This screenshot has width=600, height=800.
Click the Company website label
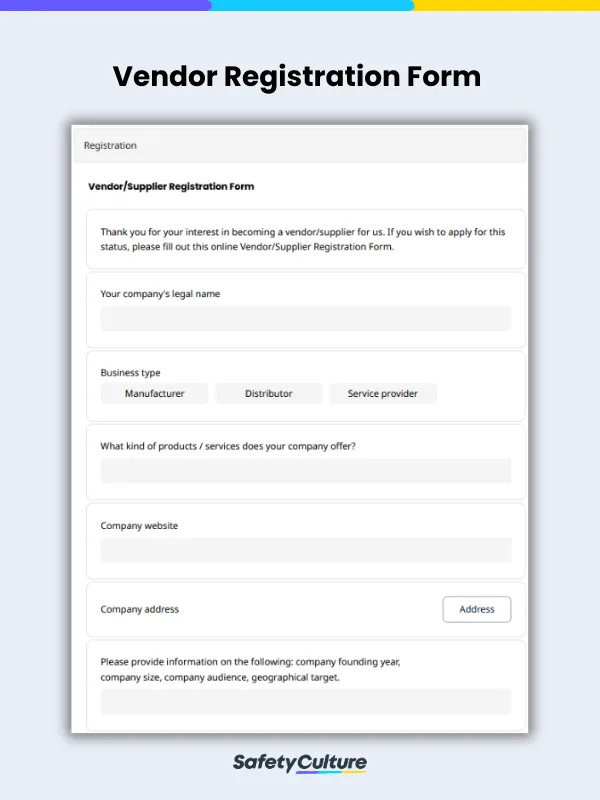tap(139, 526)
